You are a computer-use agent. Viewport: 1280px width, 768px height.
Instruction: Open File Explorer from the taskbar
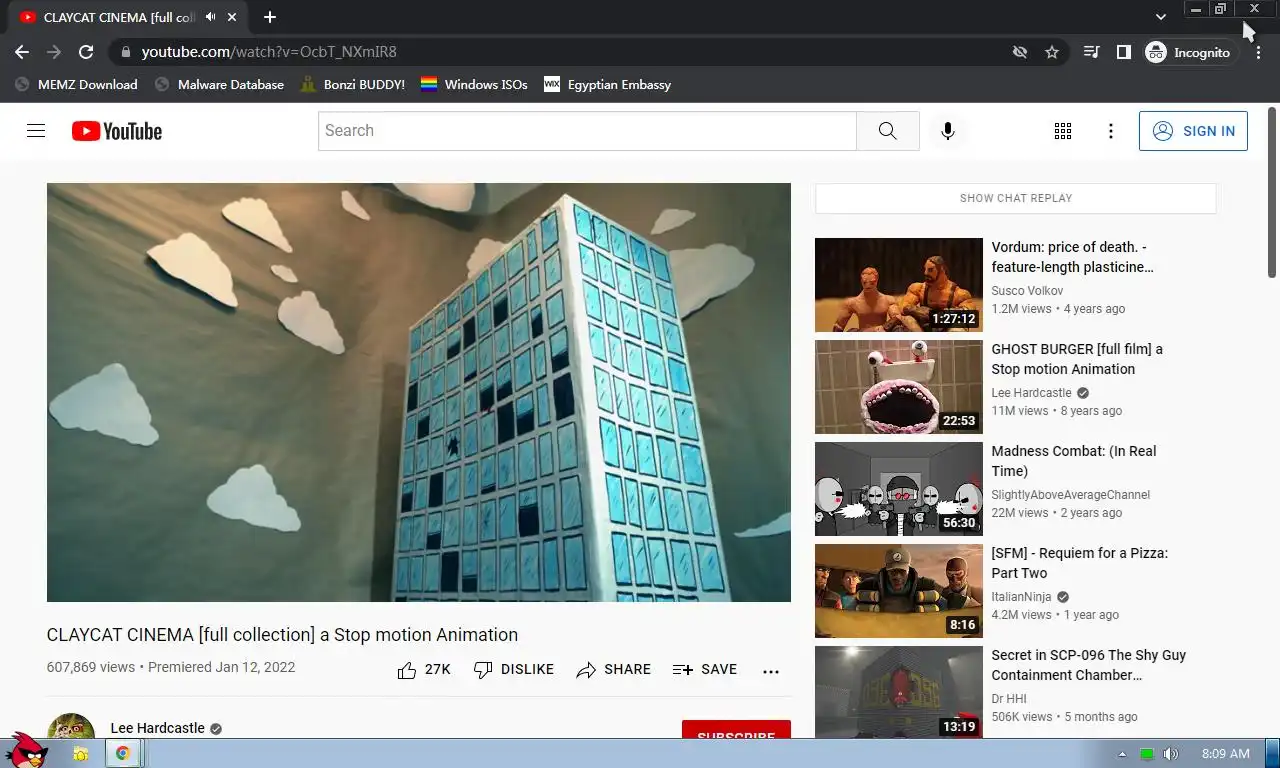(x=81, y=754)
